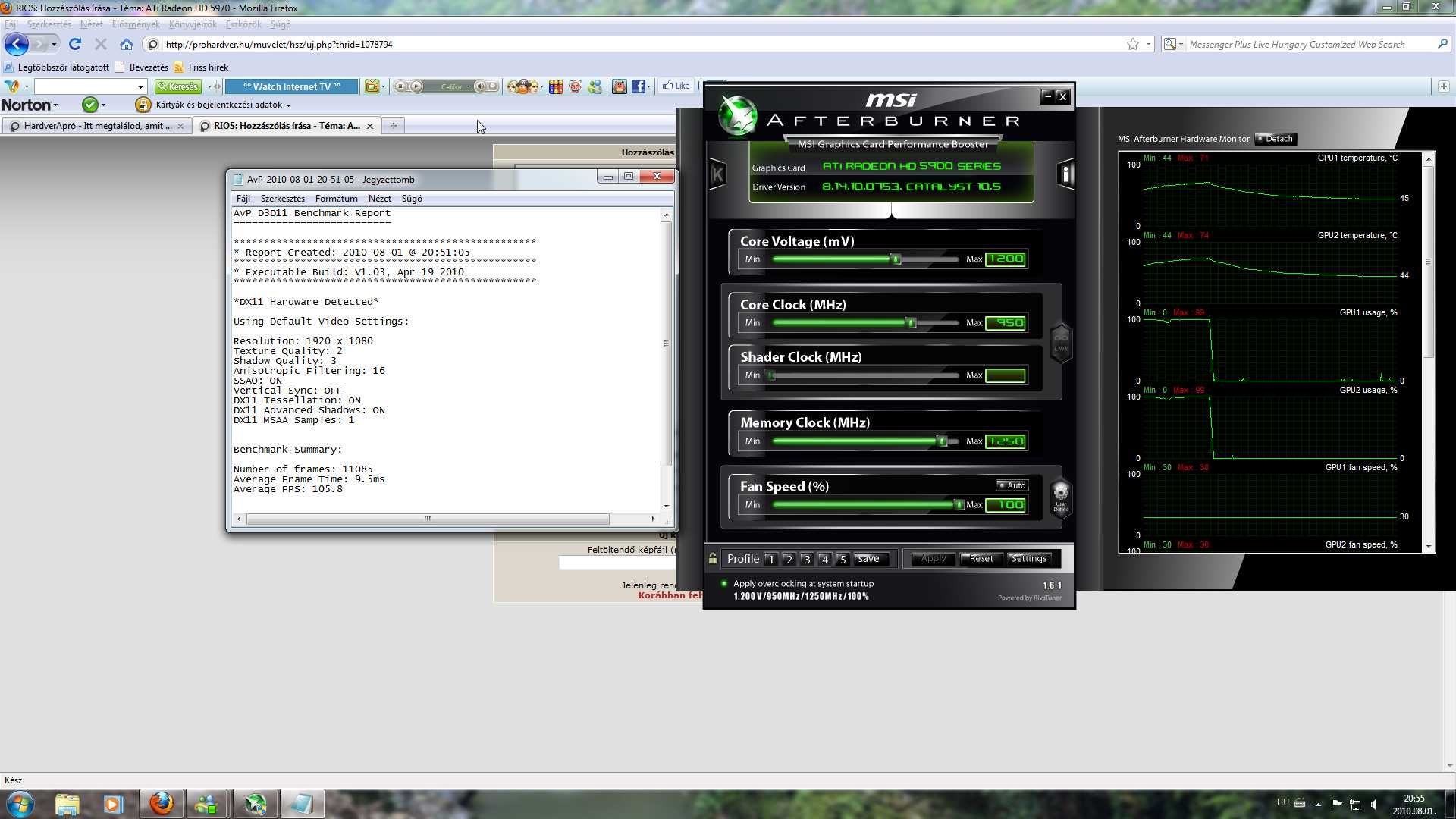Screen dimensions: 1456x819
Task: Detach the Hardware Monitor panel
Action: (x=1276, y=139)
